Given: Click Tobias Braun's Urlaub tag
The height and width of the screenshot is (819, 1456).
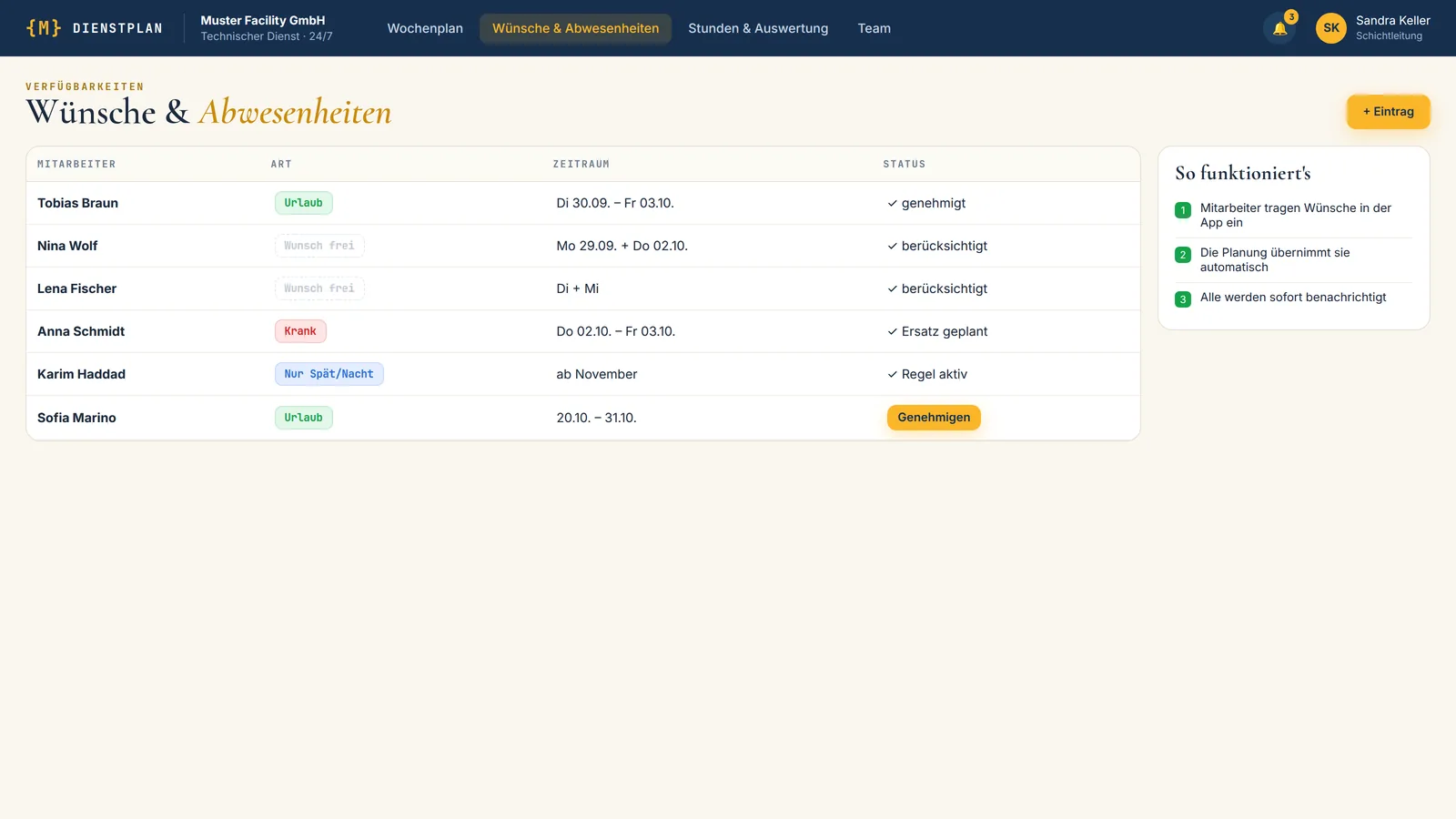Looking at the screenshot, I should click(x=304, y=203).
